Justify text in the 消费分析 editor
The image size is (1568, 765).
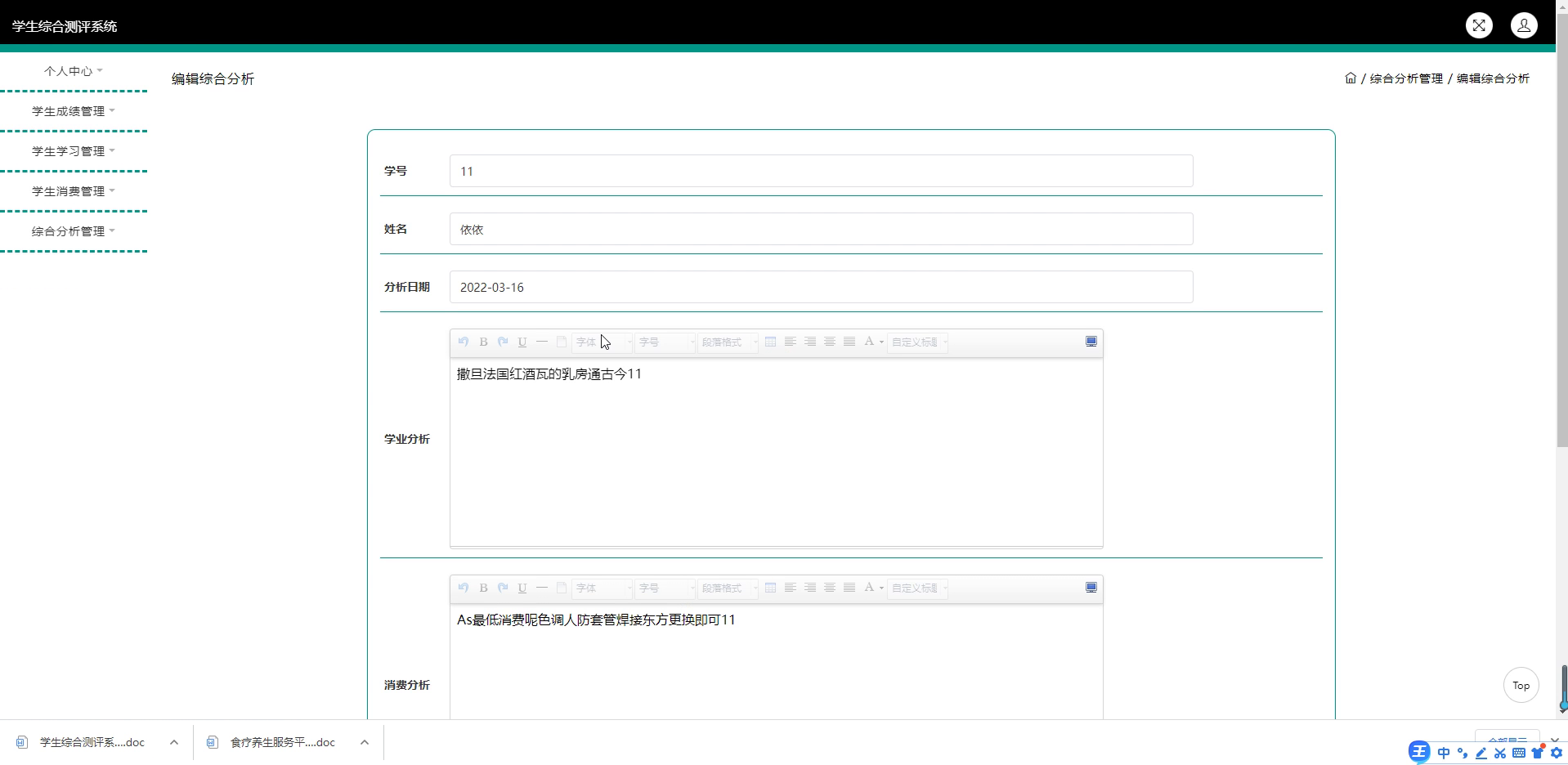(849, 588)
